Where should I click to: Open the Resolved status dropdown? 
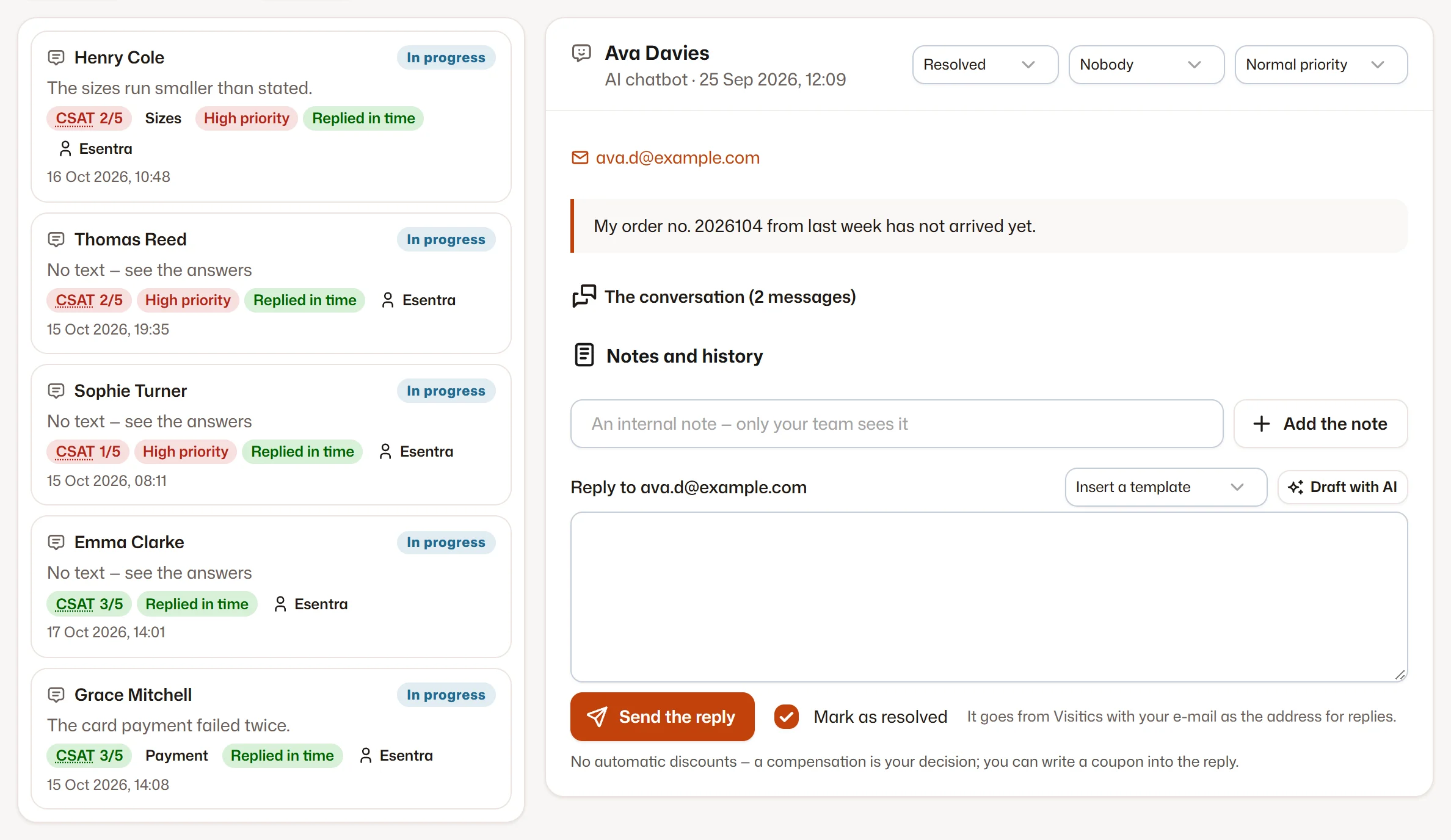(x=985, y=65)
